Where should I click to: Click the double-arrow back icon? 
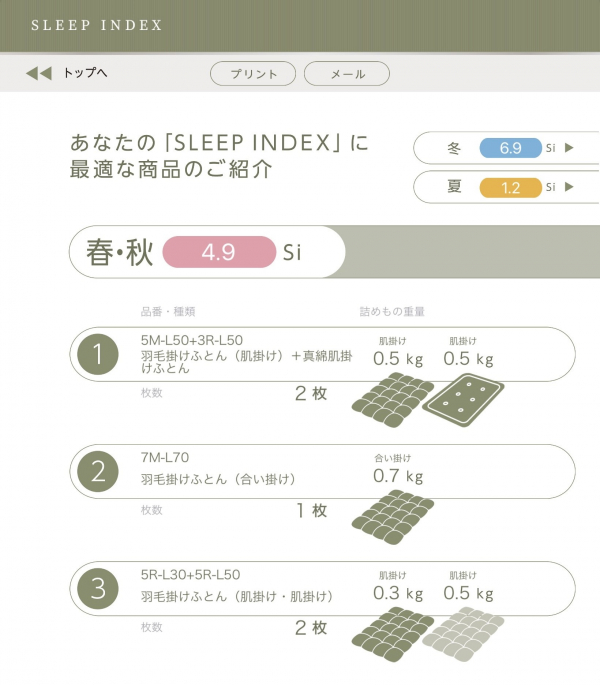tap(38, 73)
